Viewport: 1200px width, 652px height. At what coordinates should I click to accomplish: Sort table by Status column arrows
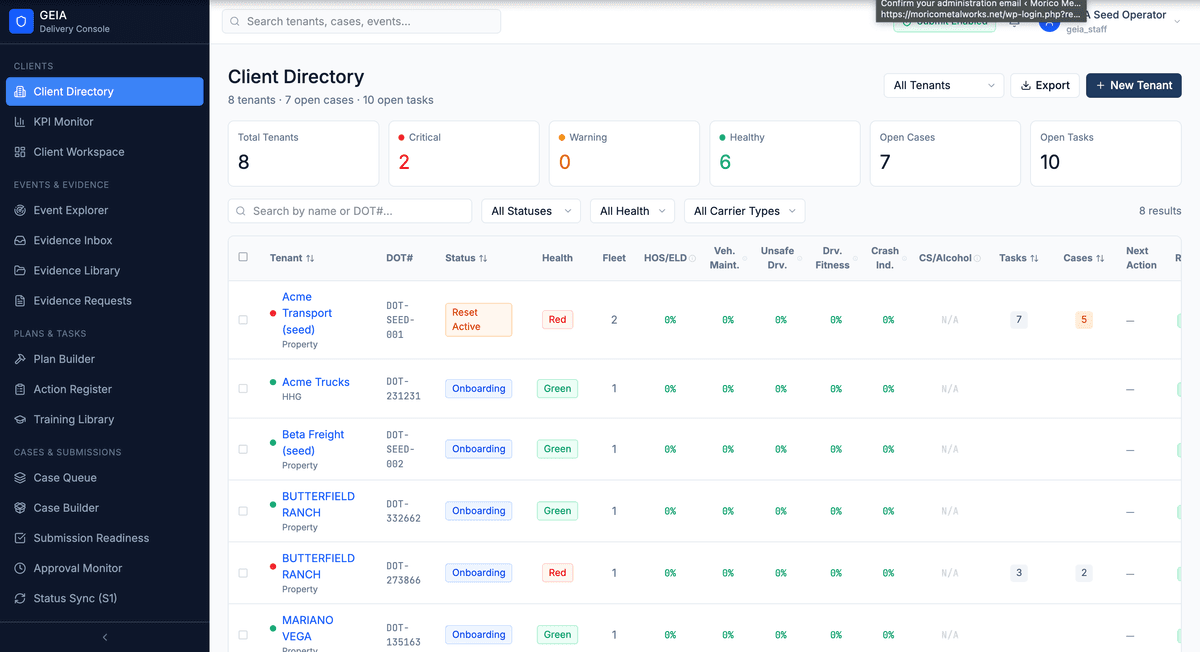click(x=484, y=258)
